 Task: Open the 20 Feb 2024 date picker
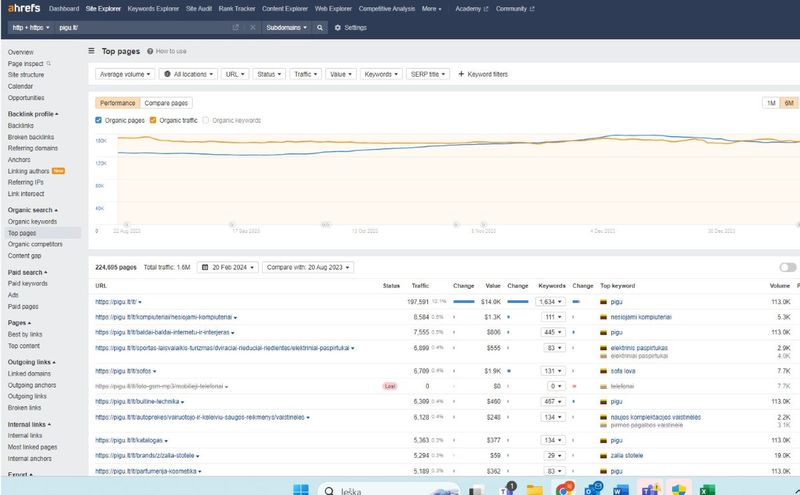(228, 267)
